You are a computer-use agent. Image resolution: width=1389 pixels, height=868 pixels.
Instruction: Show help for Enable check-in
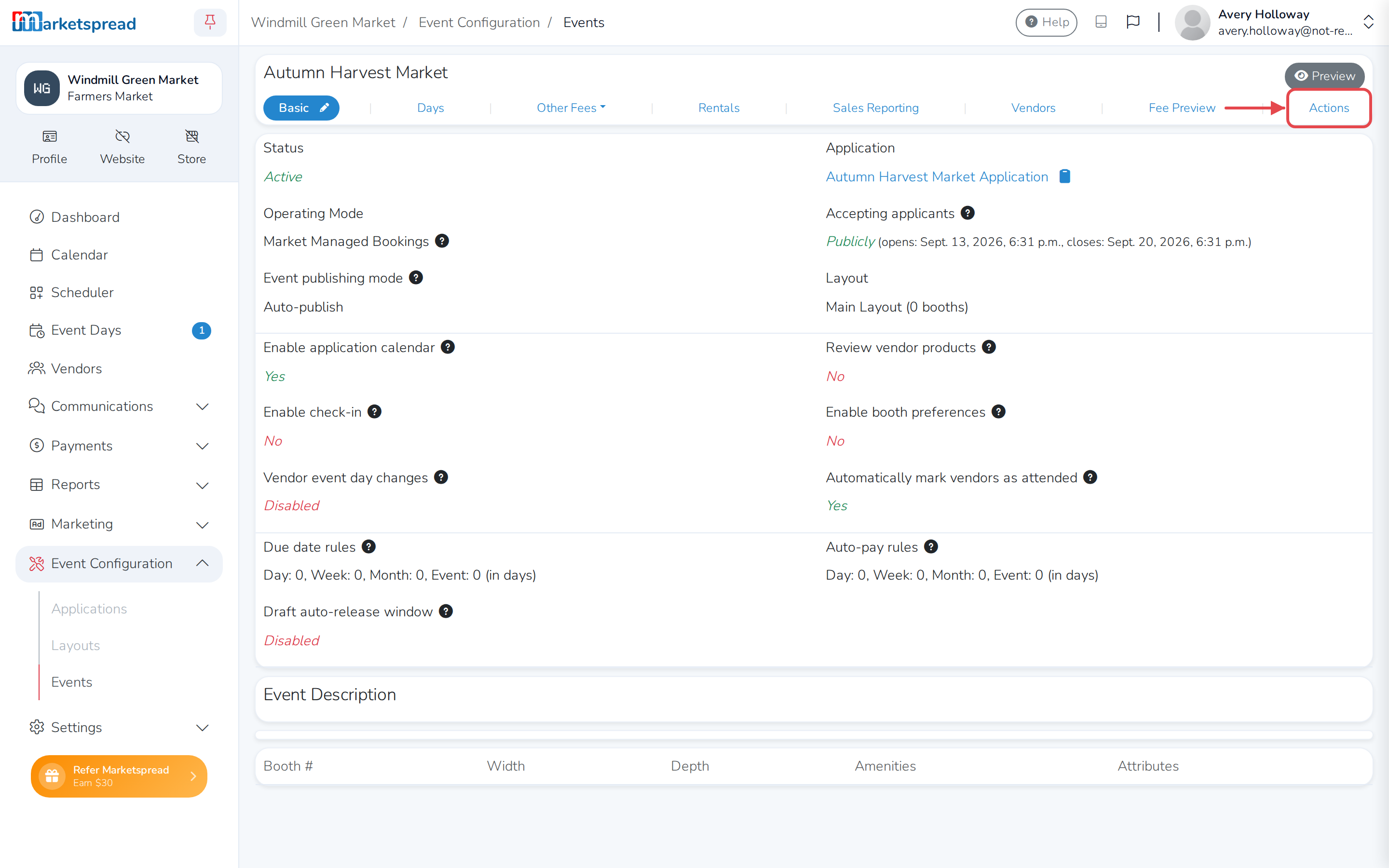coord(374,412)
